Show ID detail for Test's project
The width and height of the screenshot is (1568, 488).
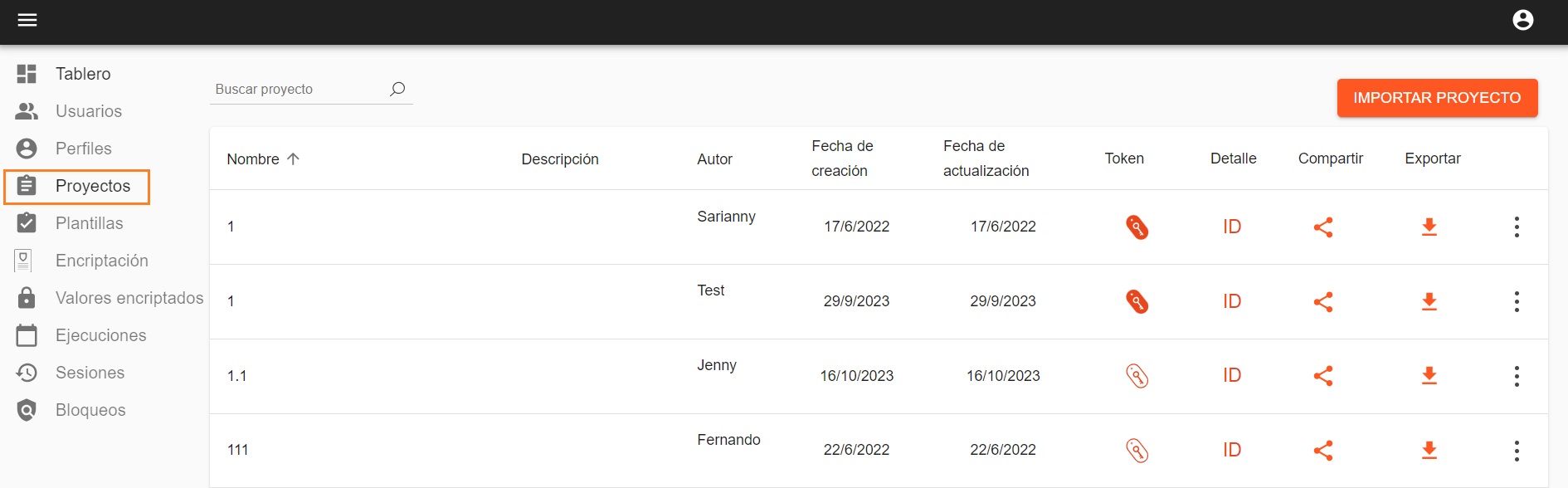(x=1232, y=301)
